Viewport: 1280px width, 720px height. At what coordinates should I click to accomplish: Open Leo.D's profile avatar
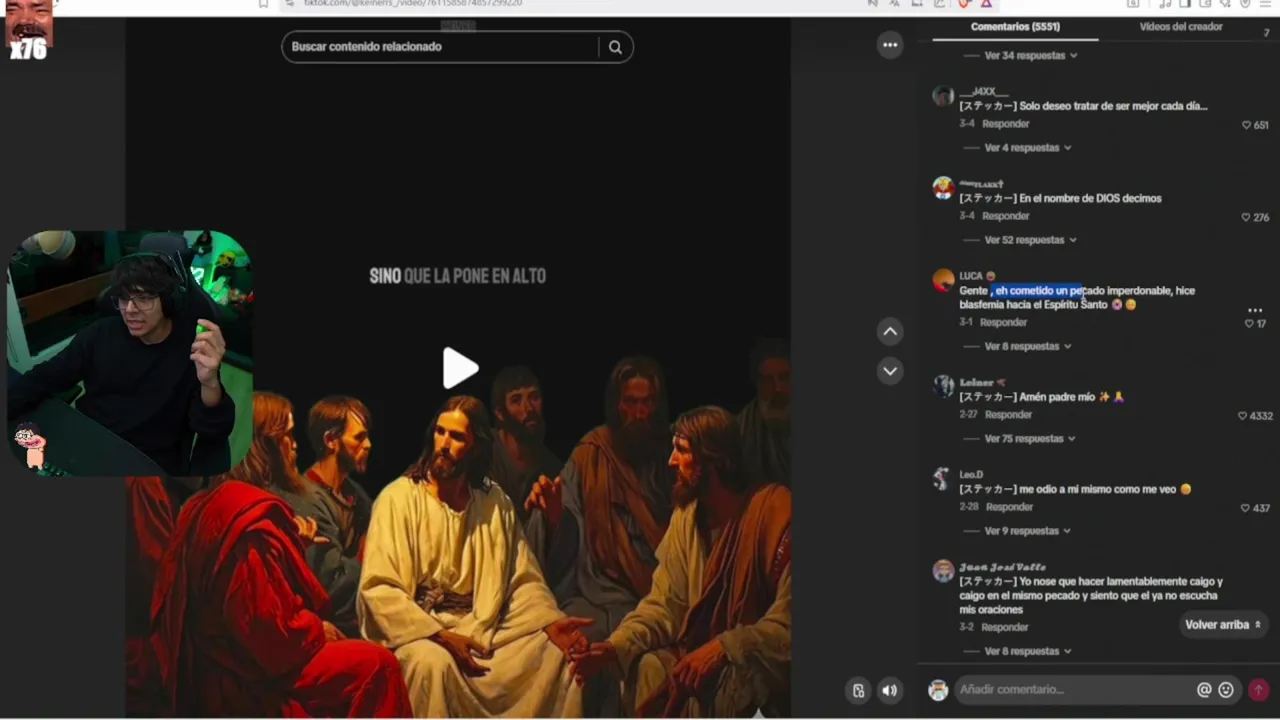click(941, 478)
